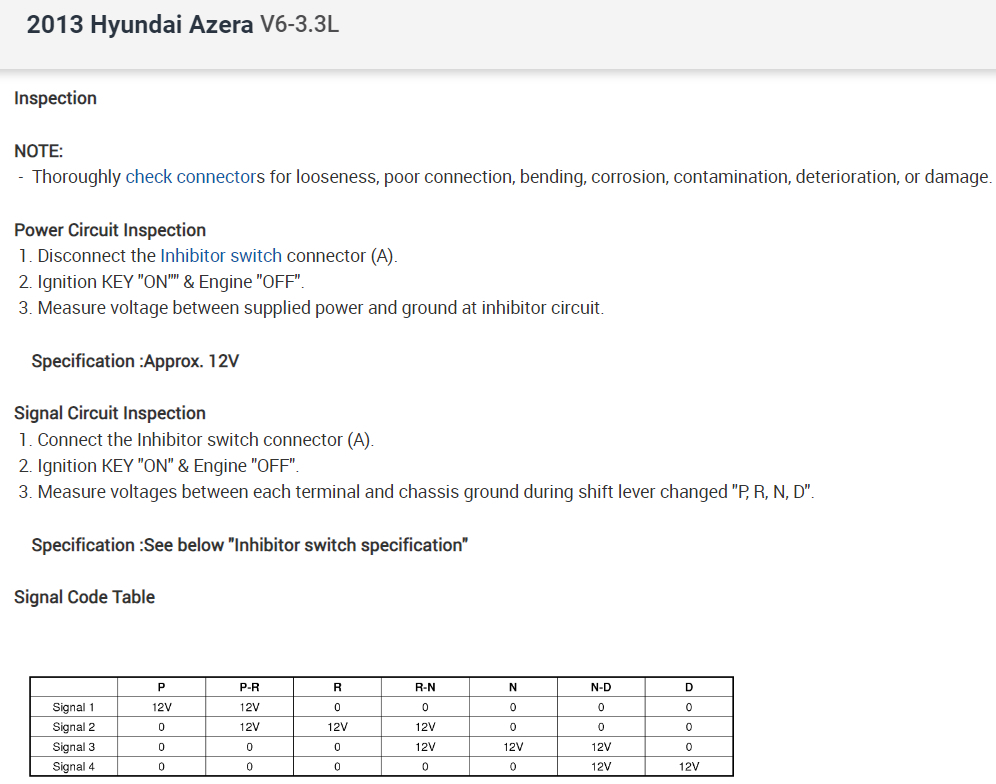
Task: Click Signal 3 value under N
Action: 513,747
